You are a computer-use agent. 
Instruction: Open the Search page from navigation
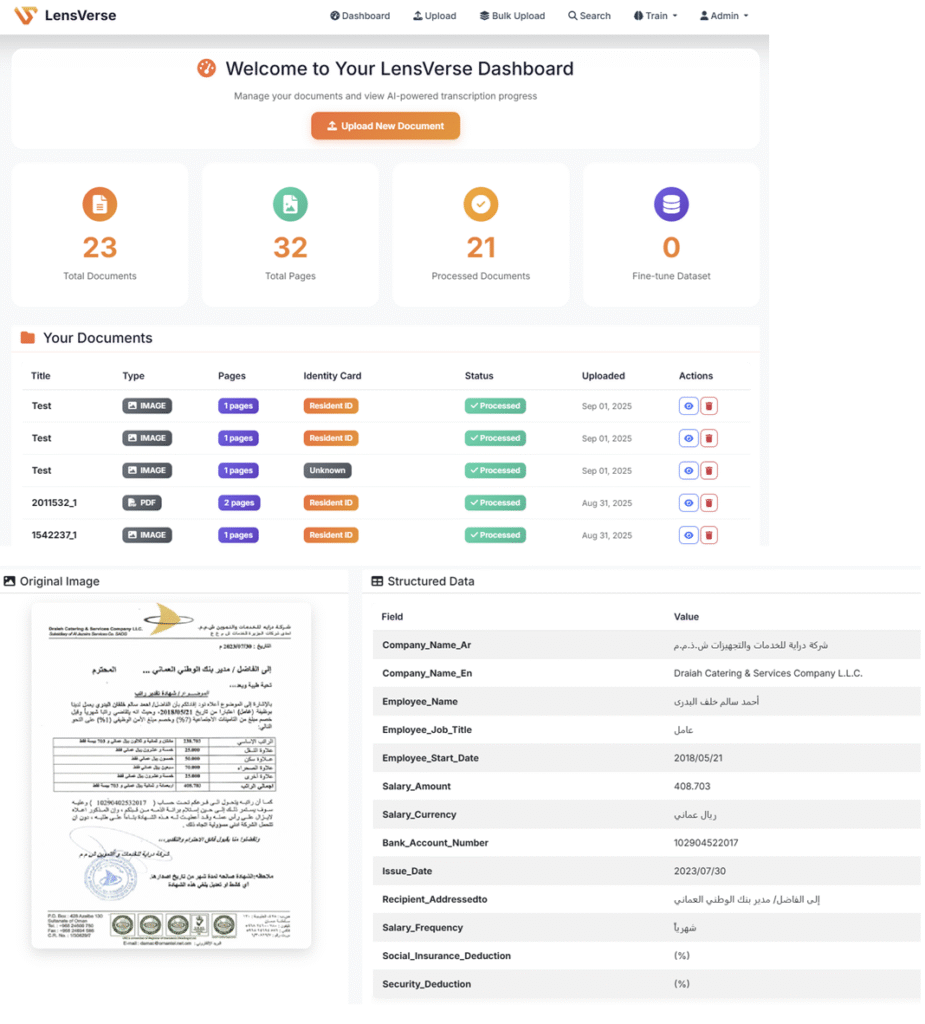coord(589,16)
